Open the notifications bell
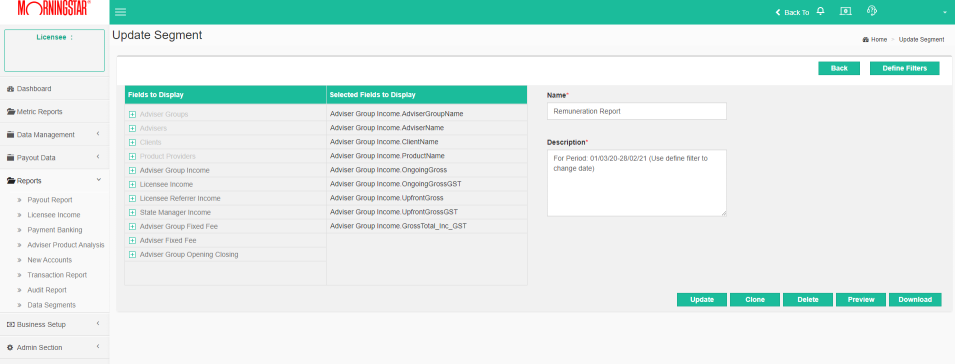Image resolution: width=955 pixels, height=364 pixels. pos(820,11)
